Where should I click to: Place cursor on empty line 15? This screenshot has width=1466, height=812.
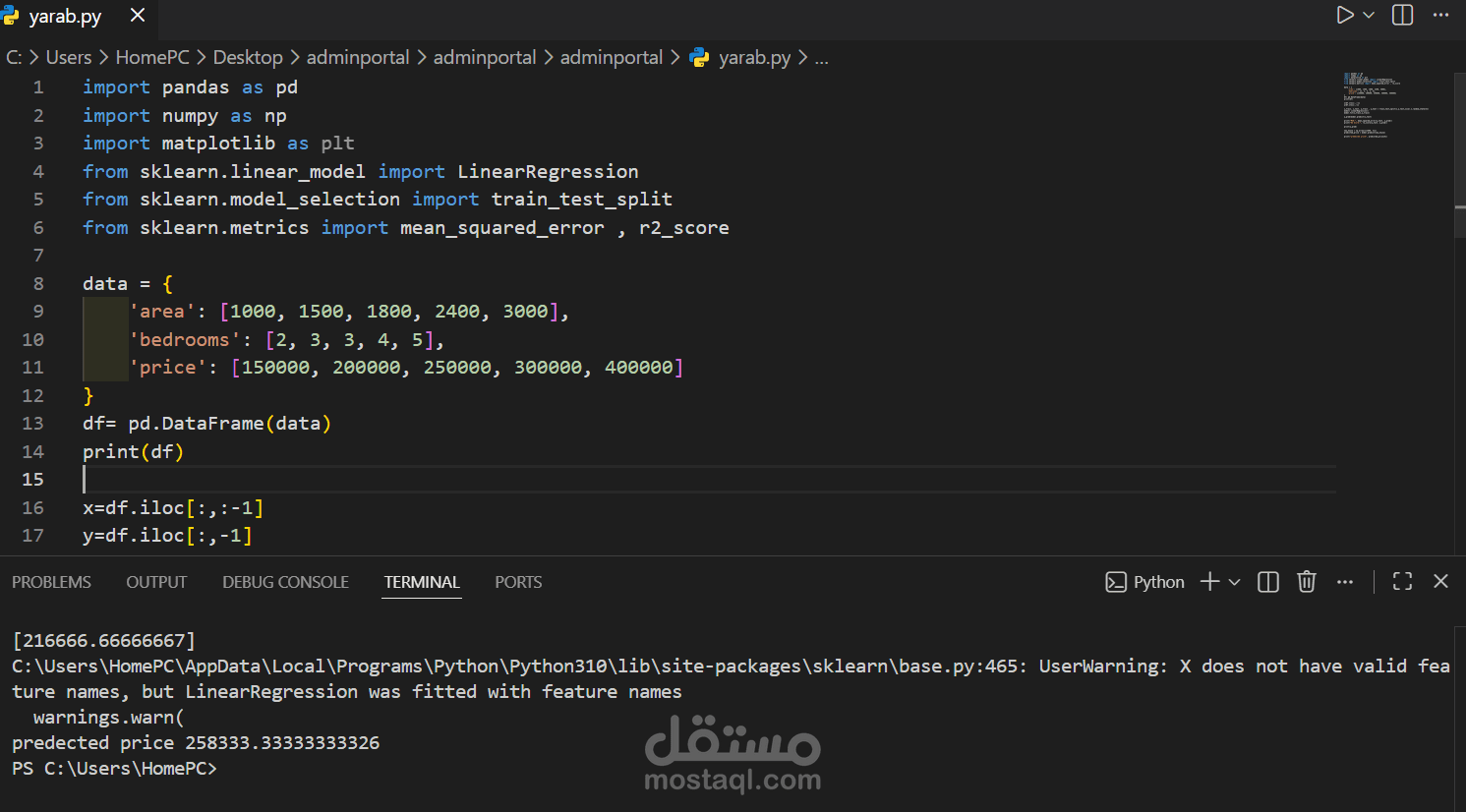point(708,479)
